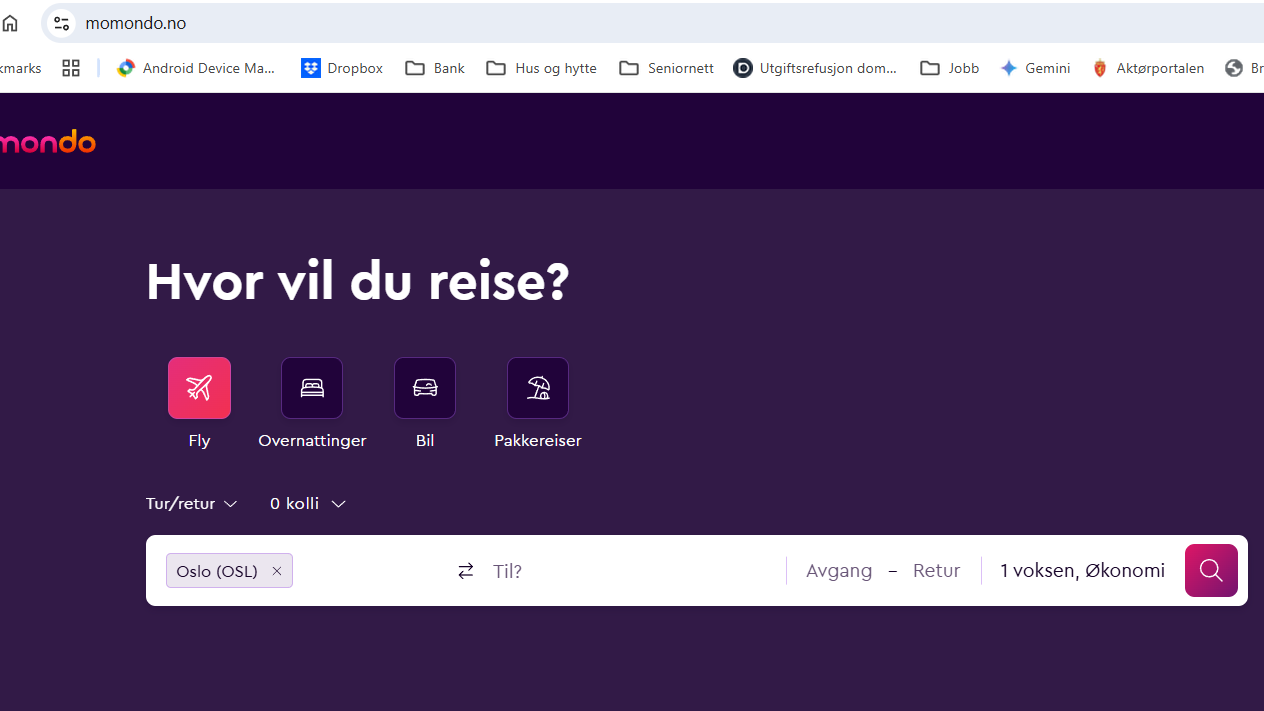This screenshot has width=1264, height=711.
Task: Open the Overnattinger (accommodation) search icon
Action: (311, 388)
